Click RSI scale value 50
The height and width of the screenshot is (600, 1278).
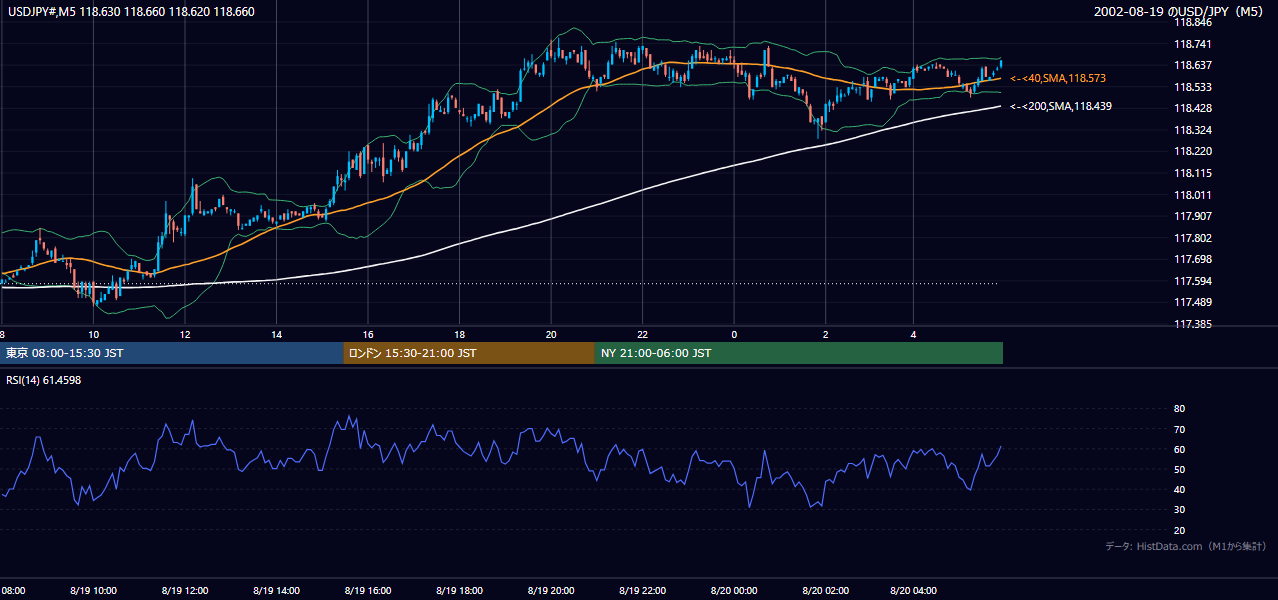[x=1180, y=469]
